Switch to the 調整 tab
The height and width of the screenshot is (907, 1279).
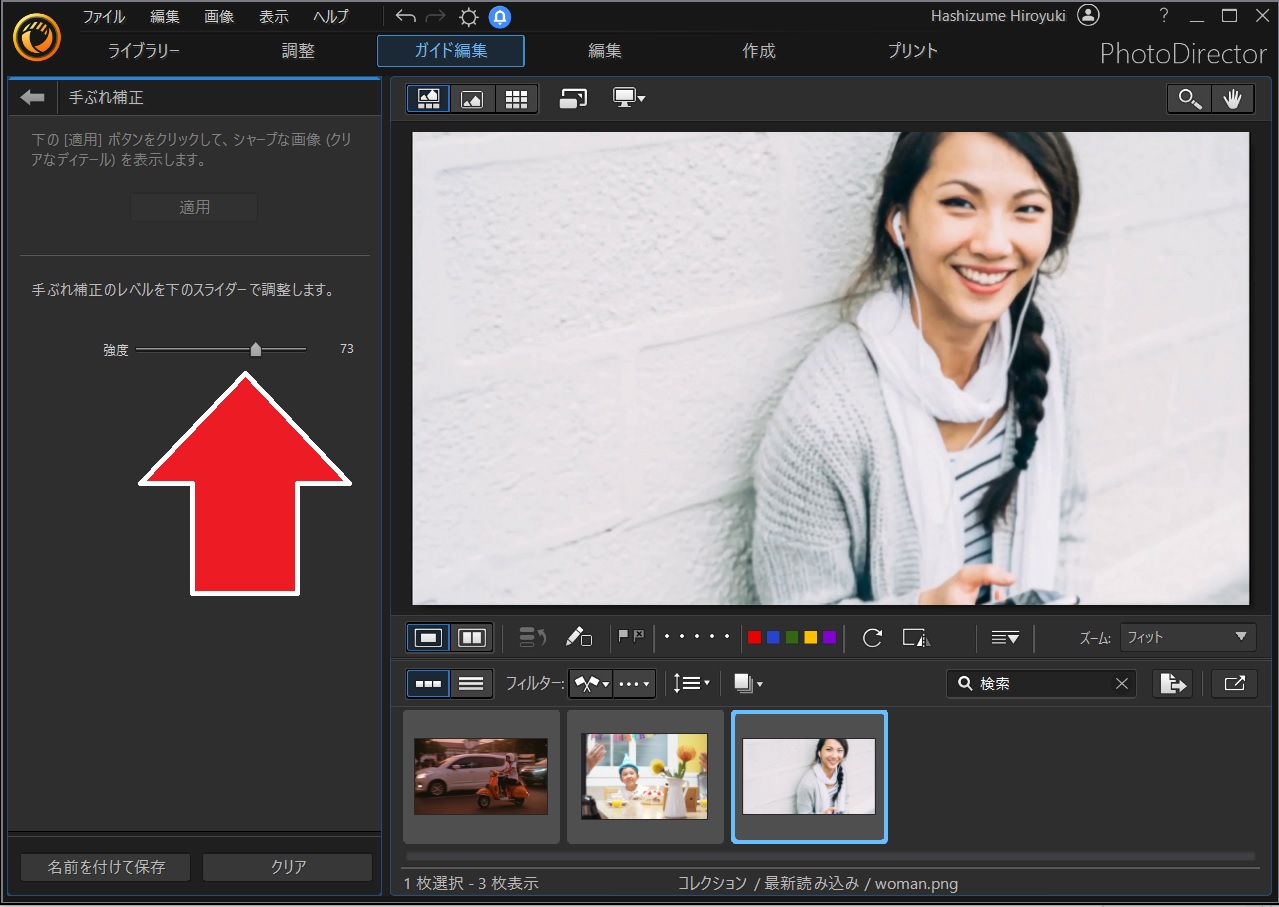298,51
